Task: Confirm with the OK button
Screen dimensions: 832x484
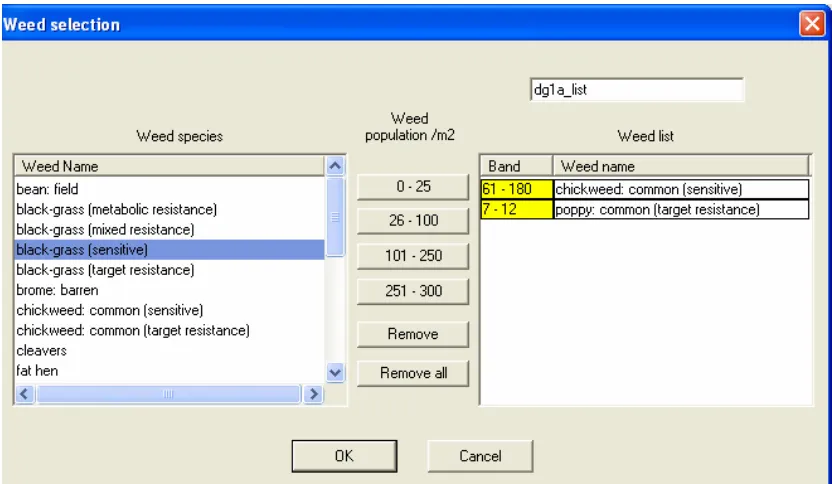Action: (x=344, y=456)
